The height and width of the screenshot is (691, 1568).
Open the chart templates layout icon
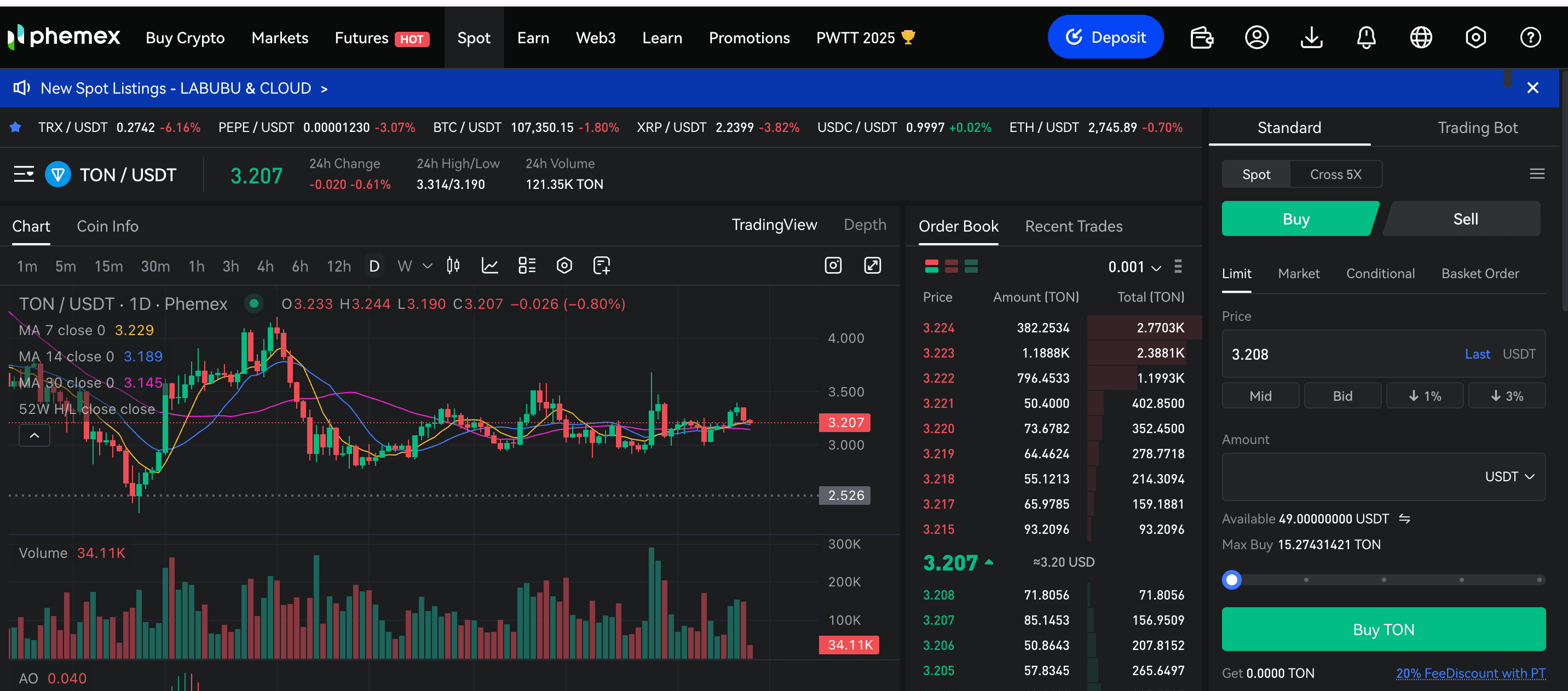(527, 266)
